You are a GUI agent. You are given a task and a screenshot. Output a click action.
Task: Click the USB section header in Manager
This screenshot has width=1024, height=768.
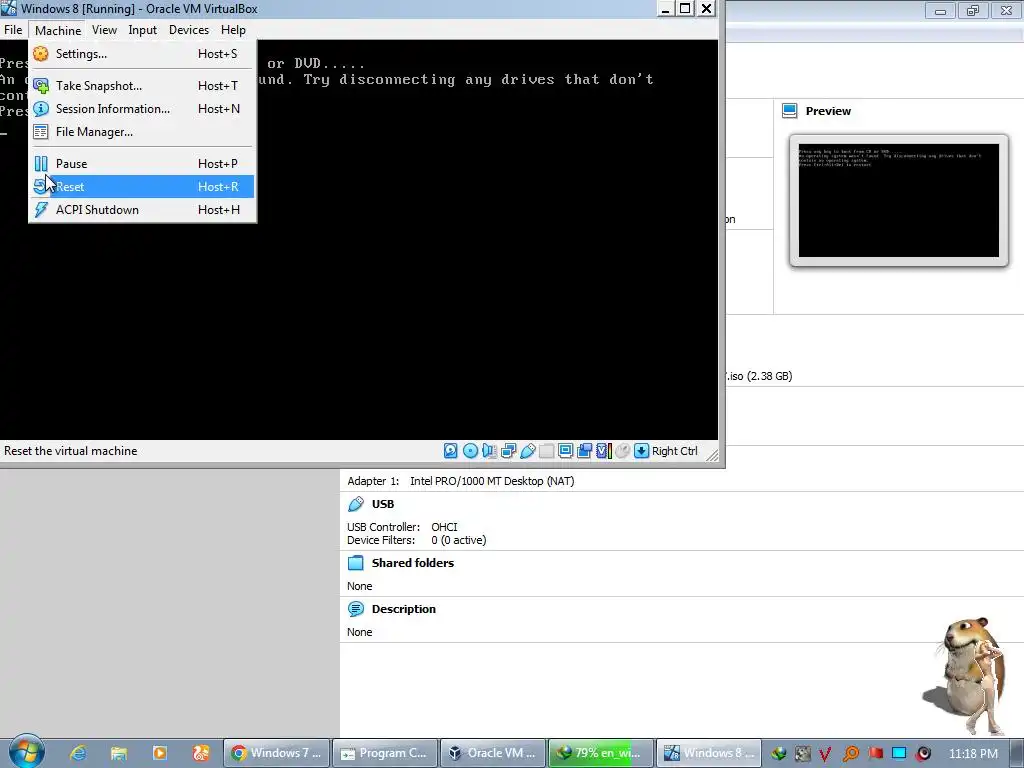coord(383,504)
